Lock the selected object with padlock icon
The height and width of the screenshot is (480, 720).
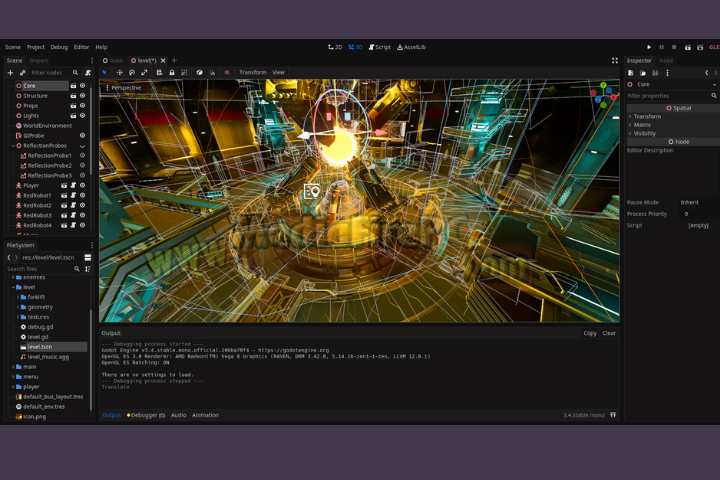(x=172, y=73)
